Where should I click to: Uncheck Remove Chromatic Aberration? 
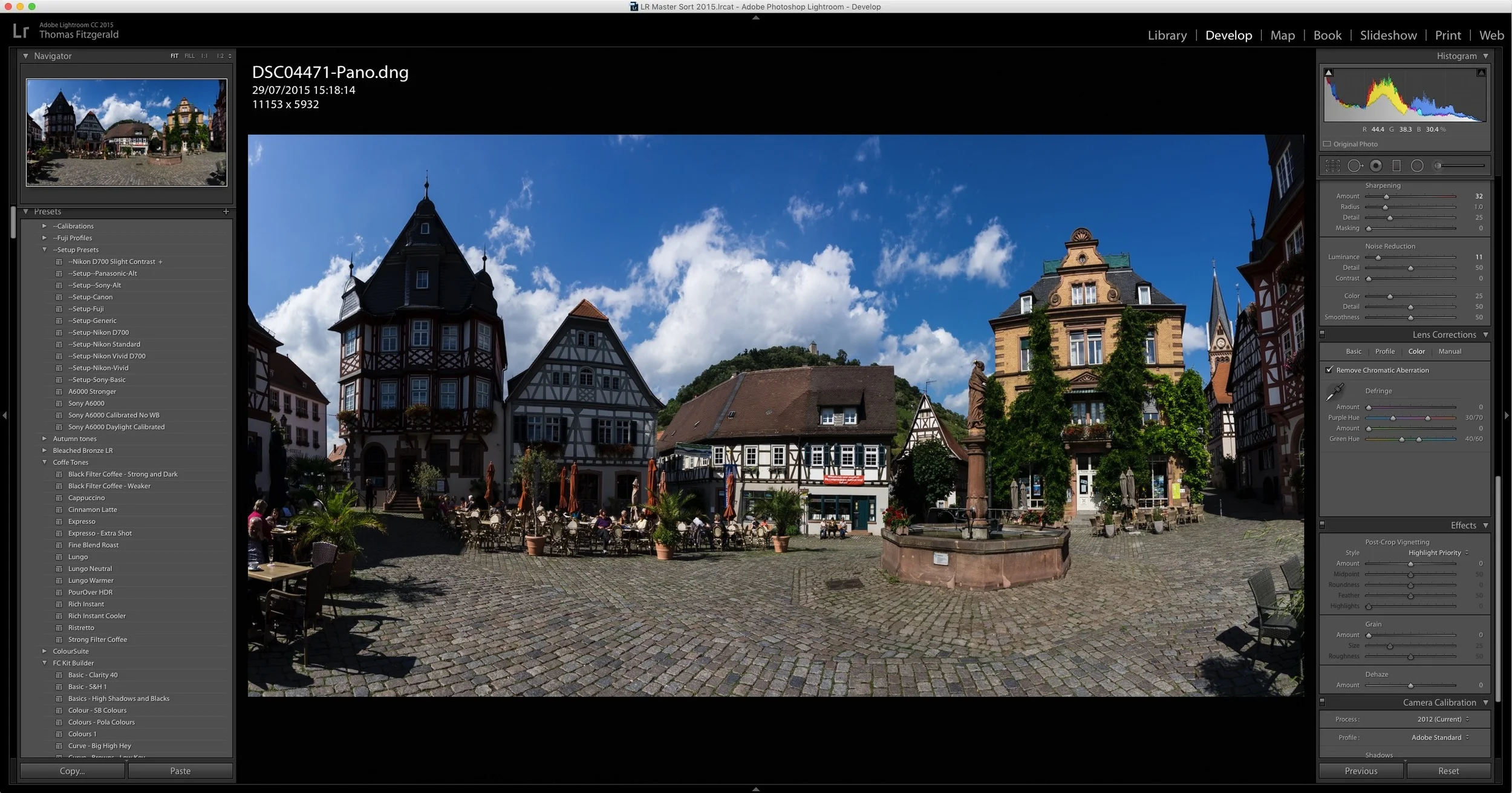coord(1330,370)
